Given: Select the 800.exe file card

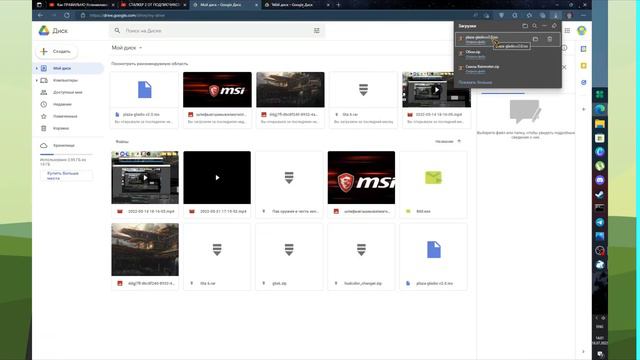Looking at the screenshot, I should coord(433,184).
